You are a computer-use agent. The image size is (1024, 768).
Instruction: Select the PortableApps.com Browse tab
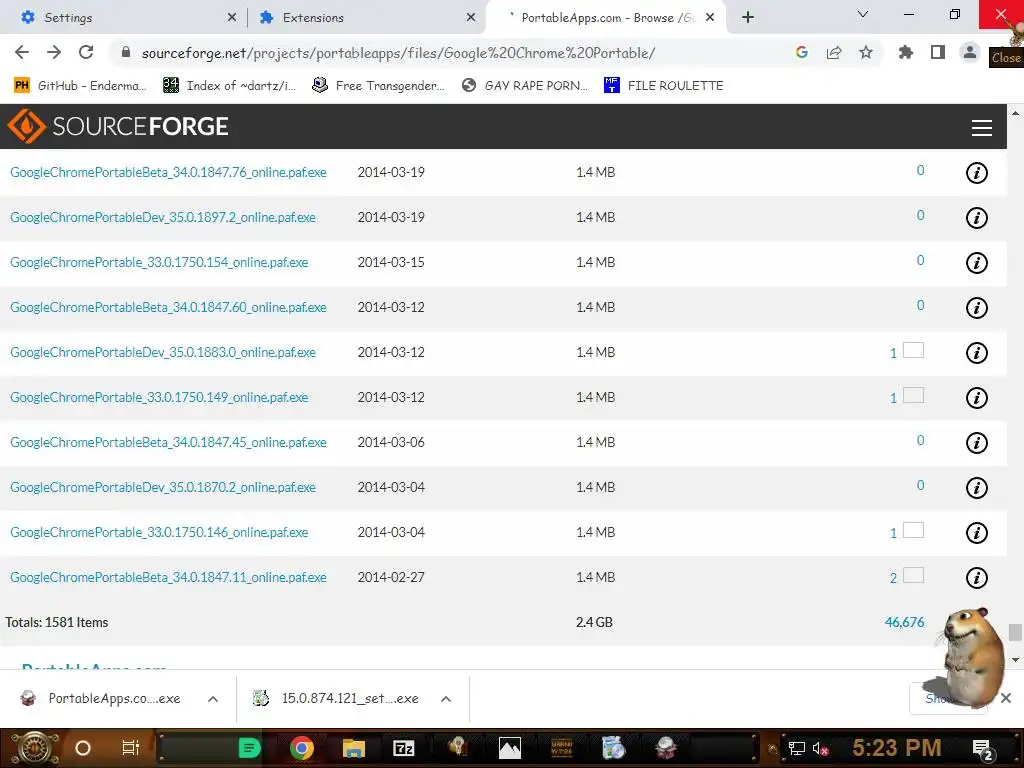coord(606,18)
